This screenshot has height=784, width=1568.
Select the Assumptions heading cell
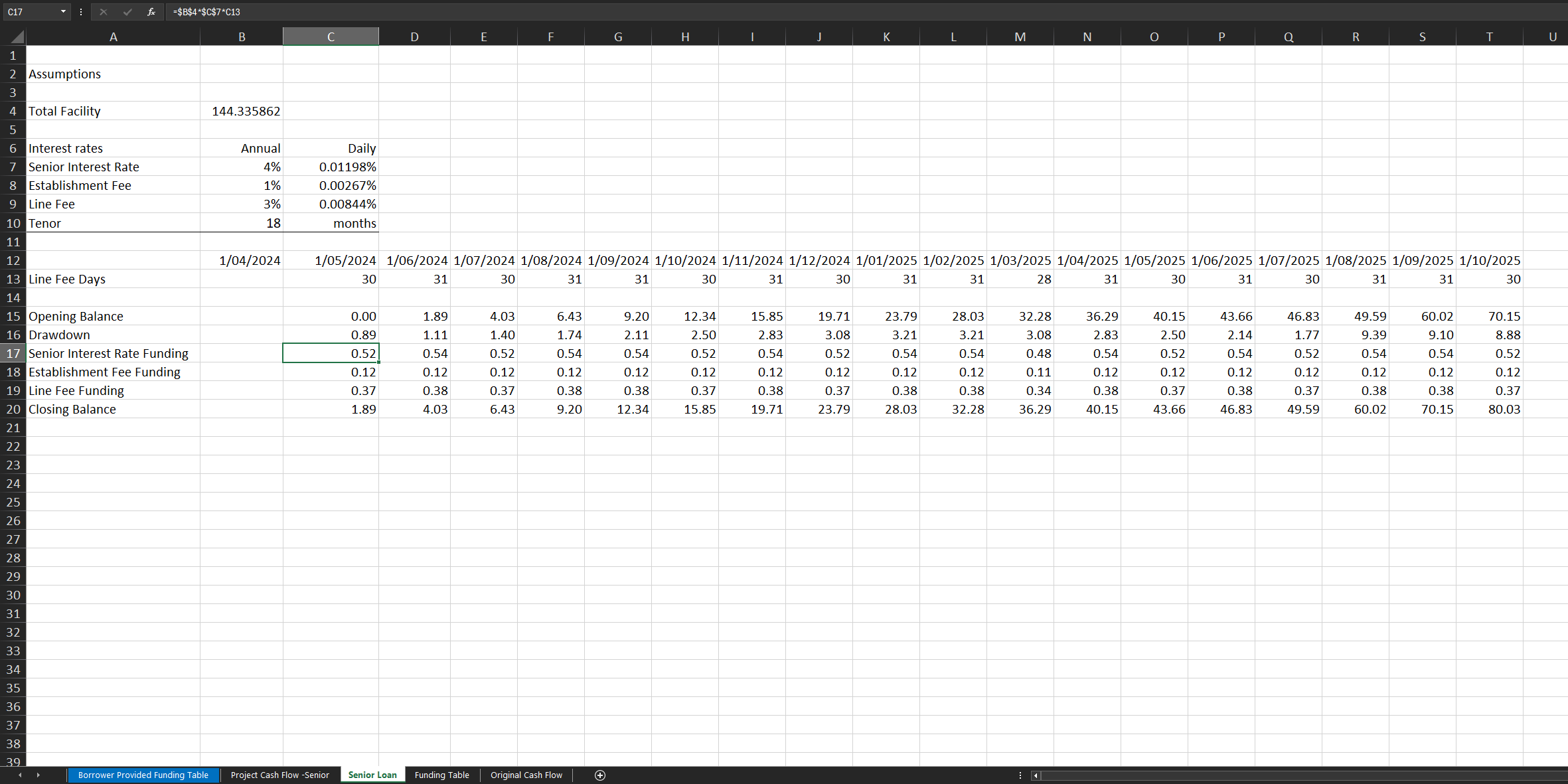click(113, 74)
